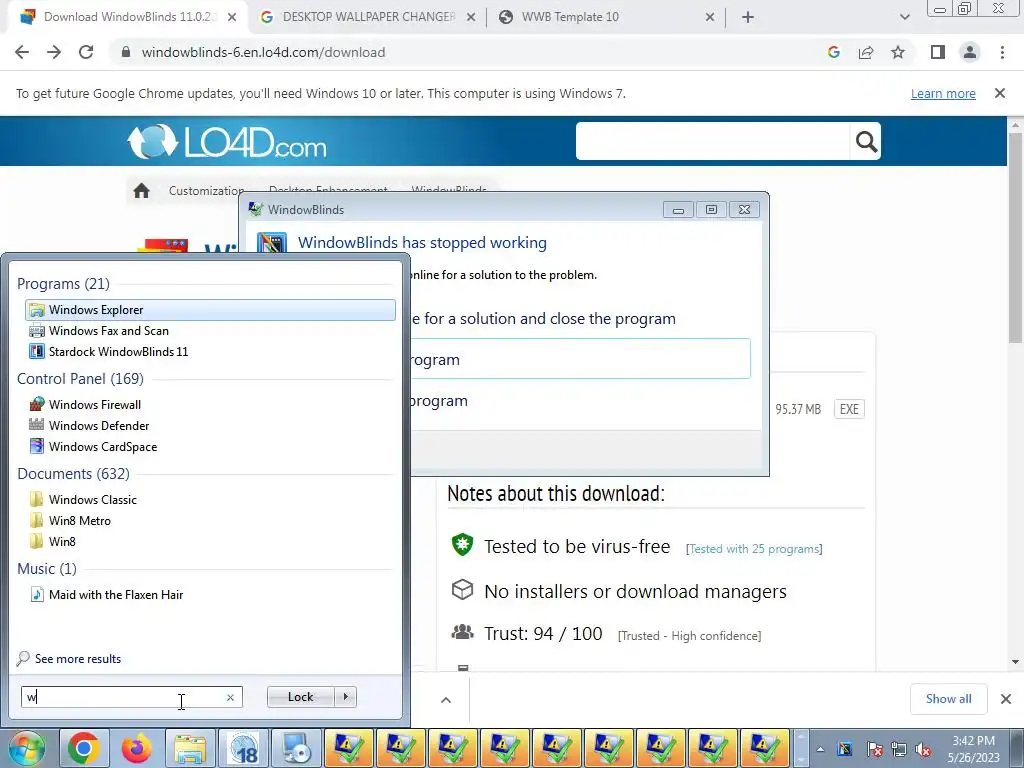
Task: Click Tested with 25 programs link
Action: point(754,549)
